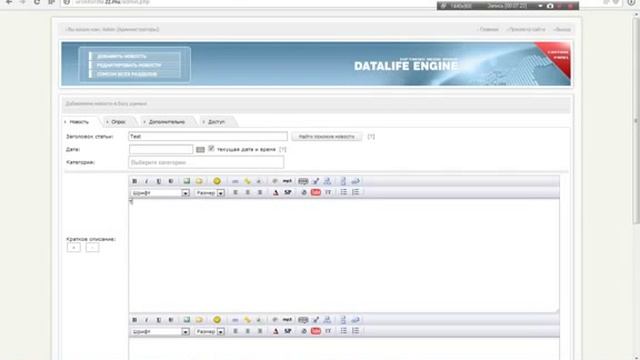This screenshot has height=360, width=640.
Task: Toggle underline in the short description toolbar
Action: (x=159, y=181)
